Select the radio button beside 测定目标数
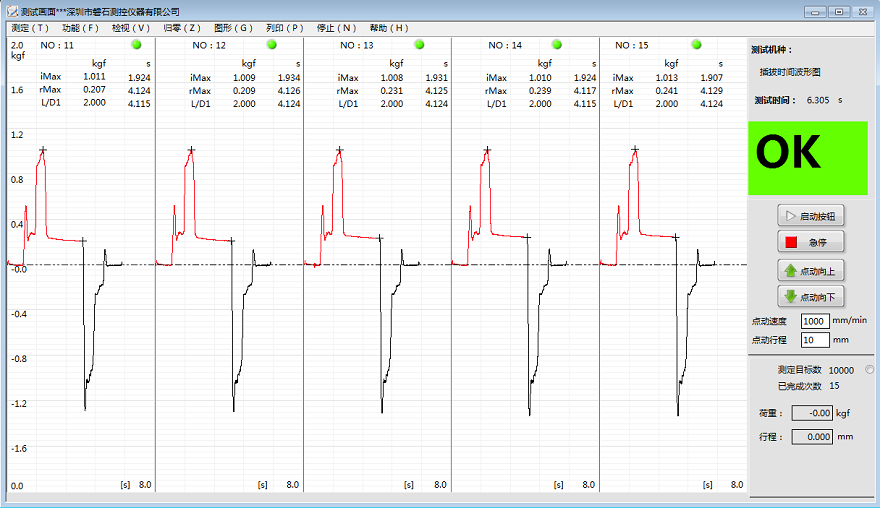 [869, 369]
